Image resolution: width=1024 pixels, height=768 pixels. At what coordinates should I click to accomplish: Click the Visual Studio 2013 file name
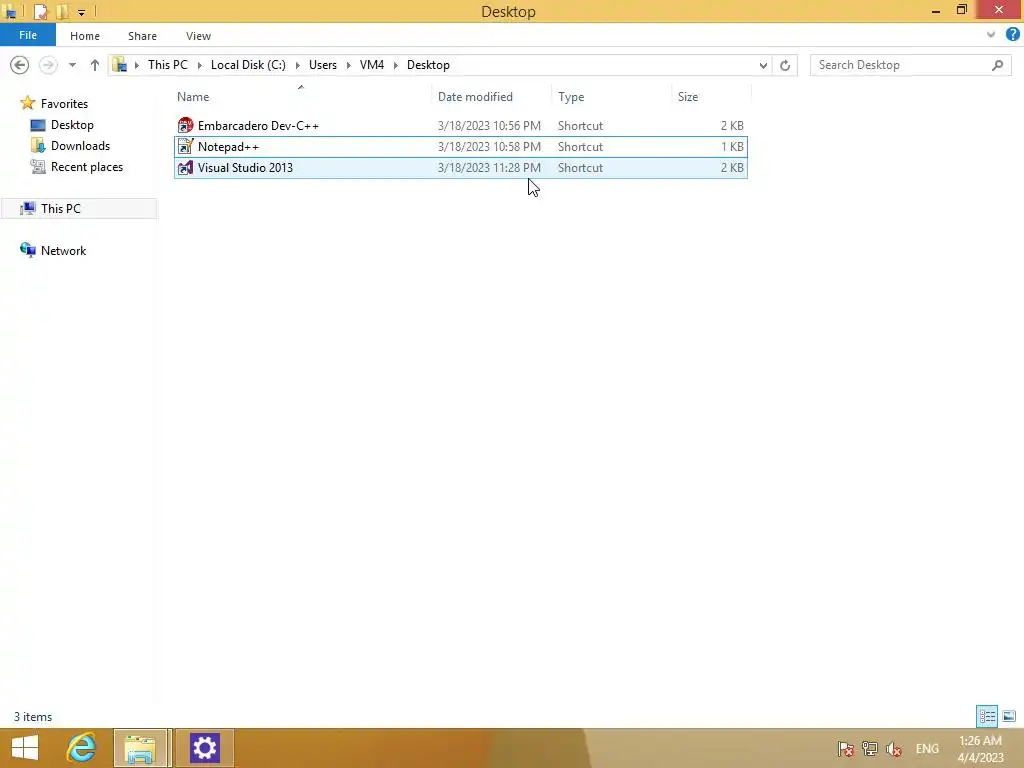pos(245,168)
